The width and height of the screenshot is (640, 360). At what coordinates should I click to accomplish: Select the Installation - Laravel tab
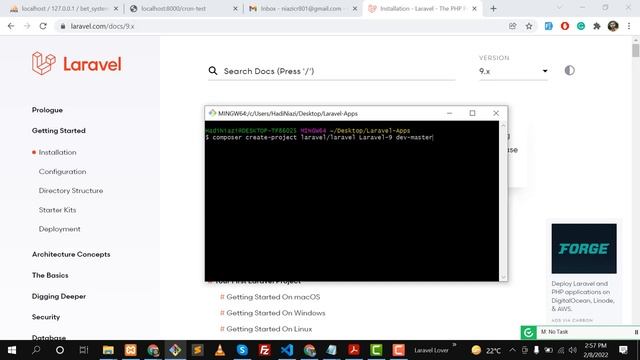point(421,8)
